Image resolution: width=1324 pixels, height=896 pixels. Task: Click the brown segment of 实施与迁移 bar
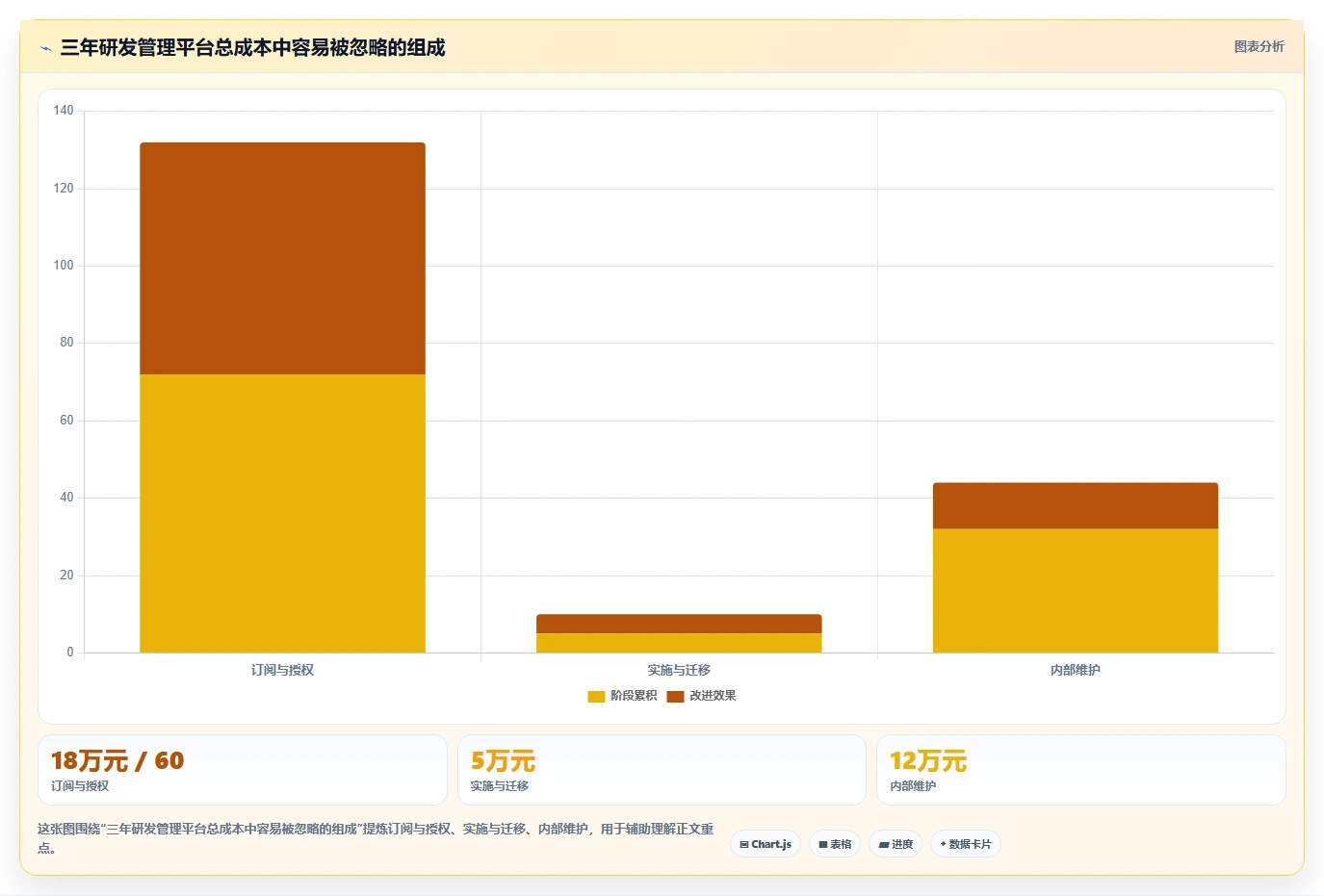(x=679, y=624)
